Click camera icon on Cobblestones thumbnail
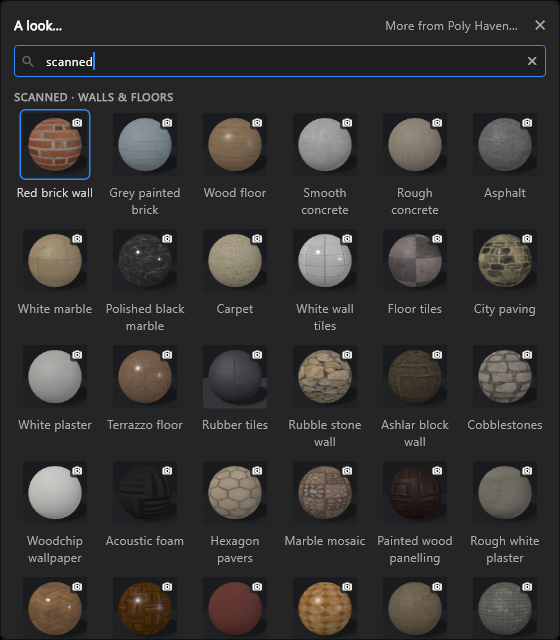Viewport: 560px width, 640px height. [x=527, y=354]
